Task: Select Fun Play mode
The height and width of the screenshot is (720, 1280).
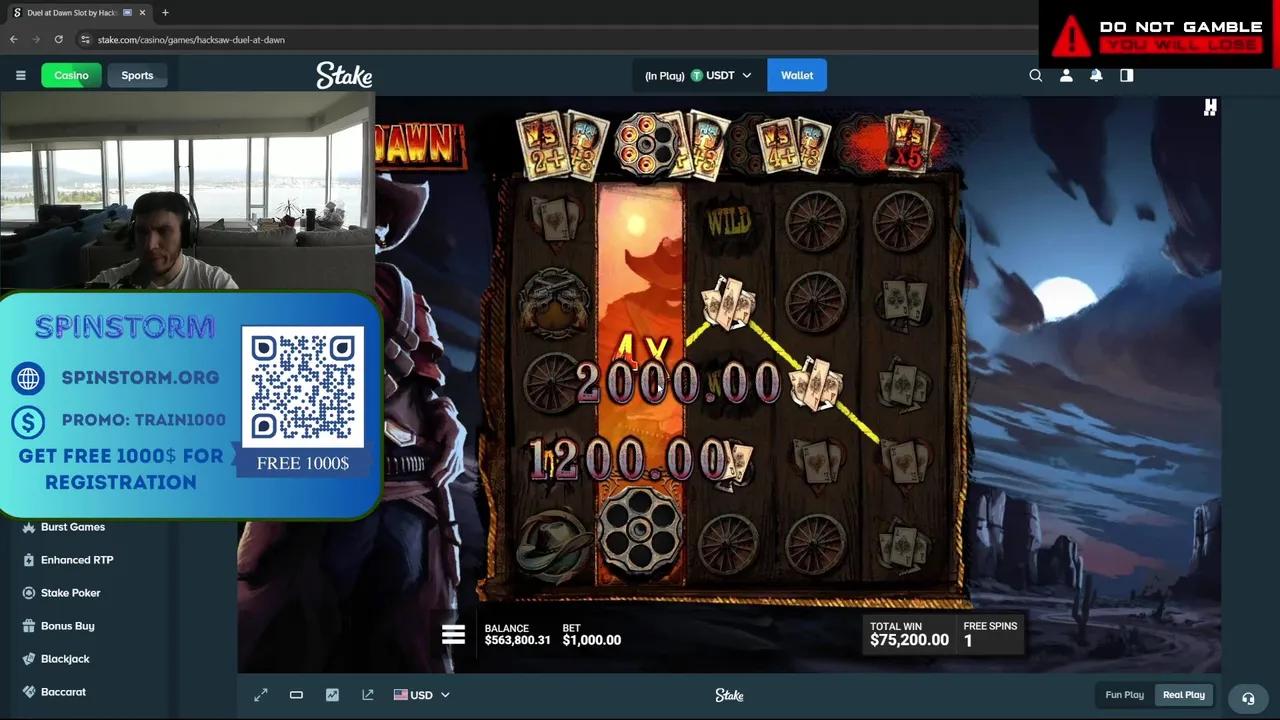Action: (x=1124, y=695)
